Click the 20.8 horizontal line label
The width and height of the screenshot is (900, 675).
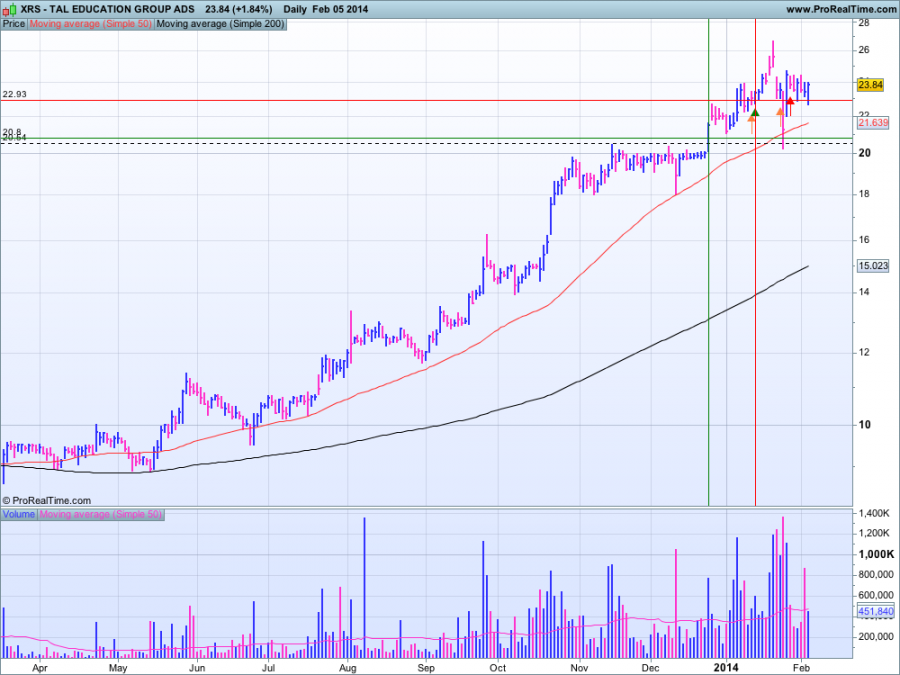click(x=11, y=132)
